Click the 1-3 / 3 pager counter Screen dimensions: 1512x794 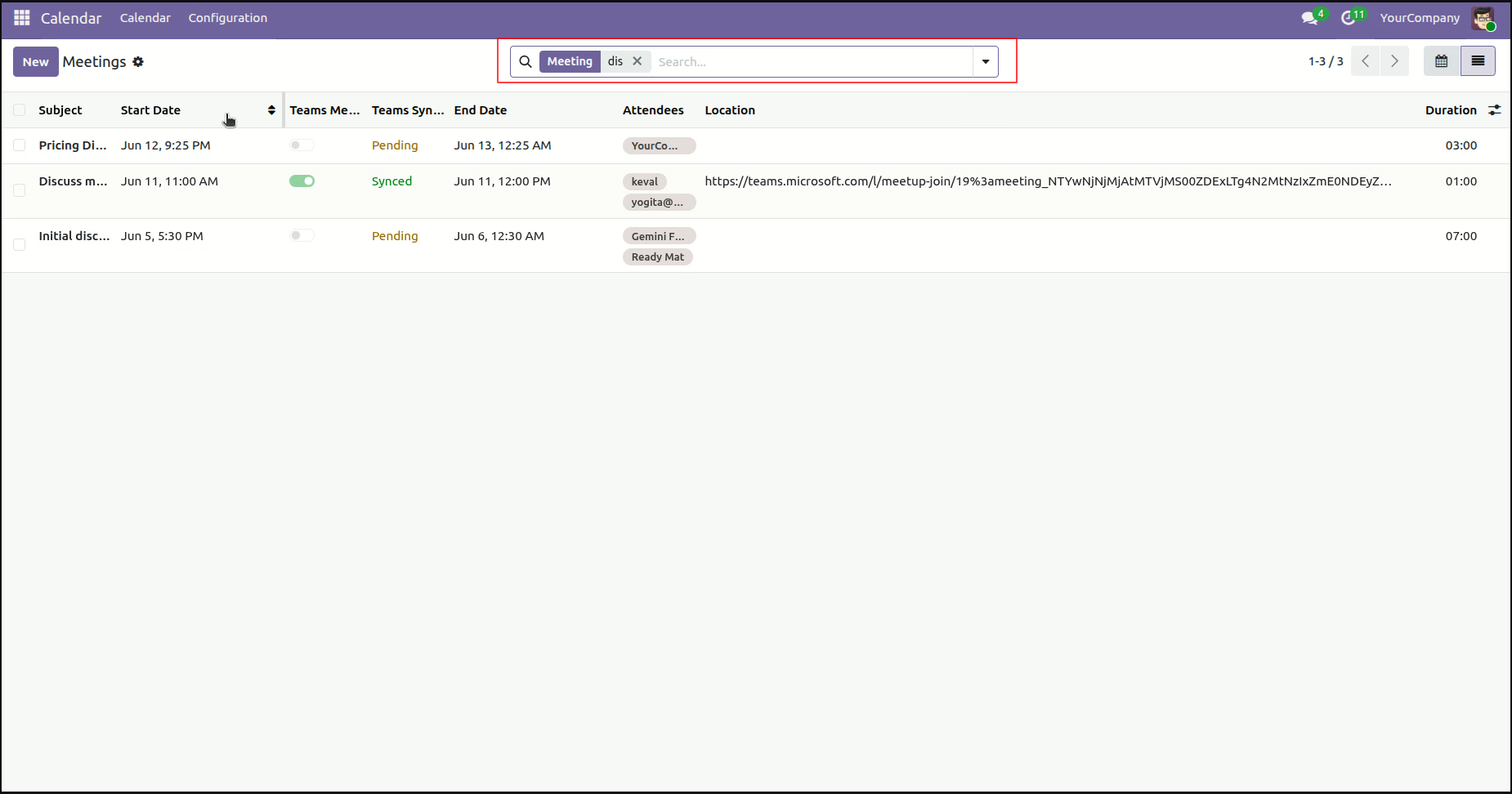point(1326,61)
